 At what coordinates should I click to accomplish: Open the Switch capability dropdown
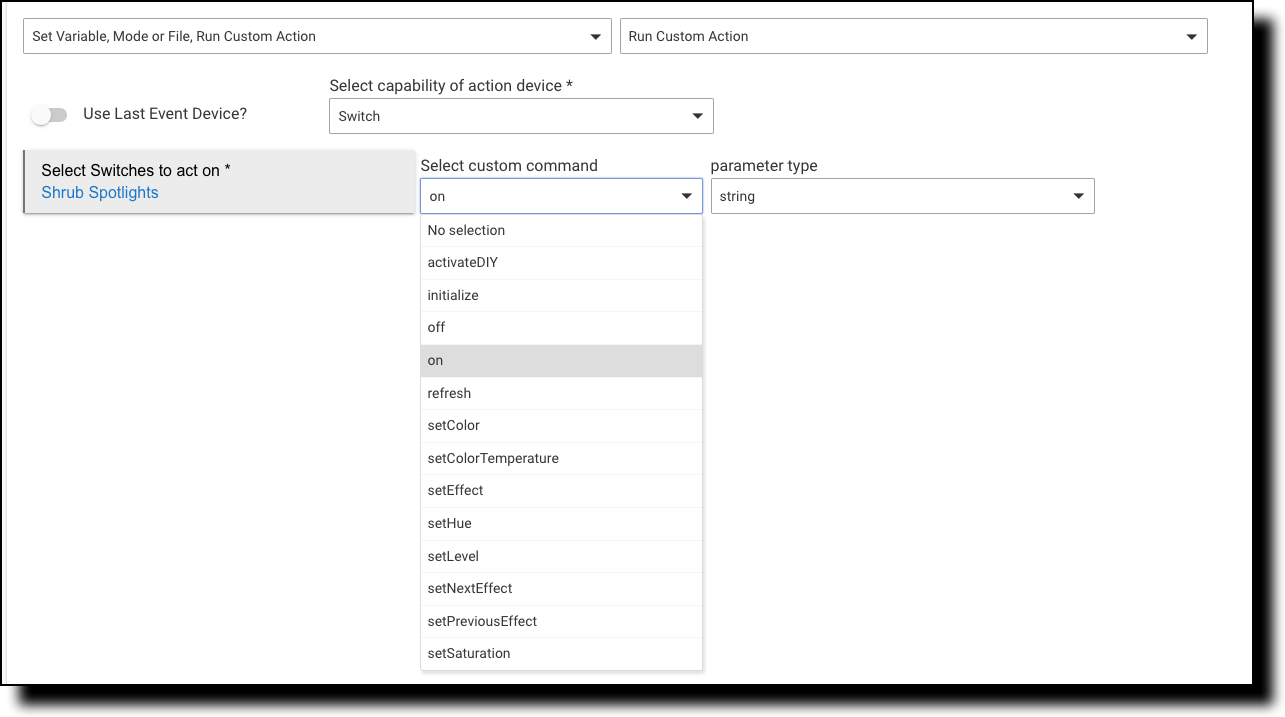521,116
